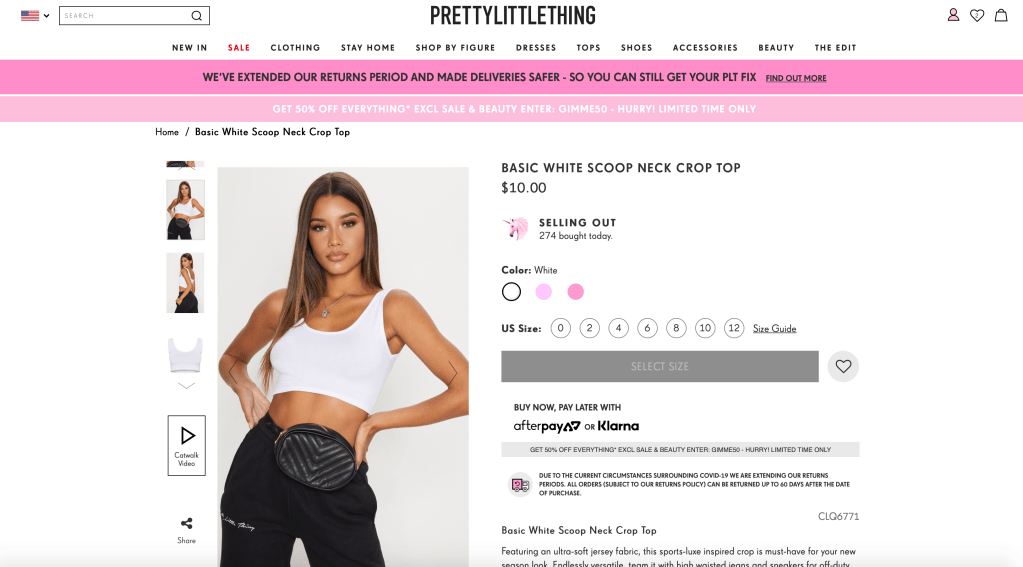Open the SALE menu
The image size is (1023, 567).
[239, 48]
